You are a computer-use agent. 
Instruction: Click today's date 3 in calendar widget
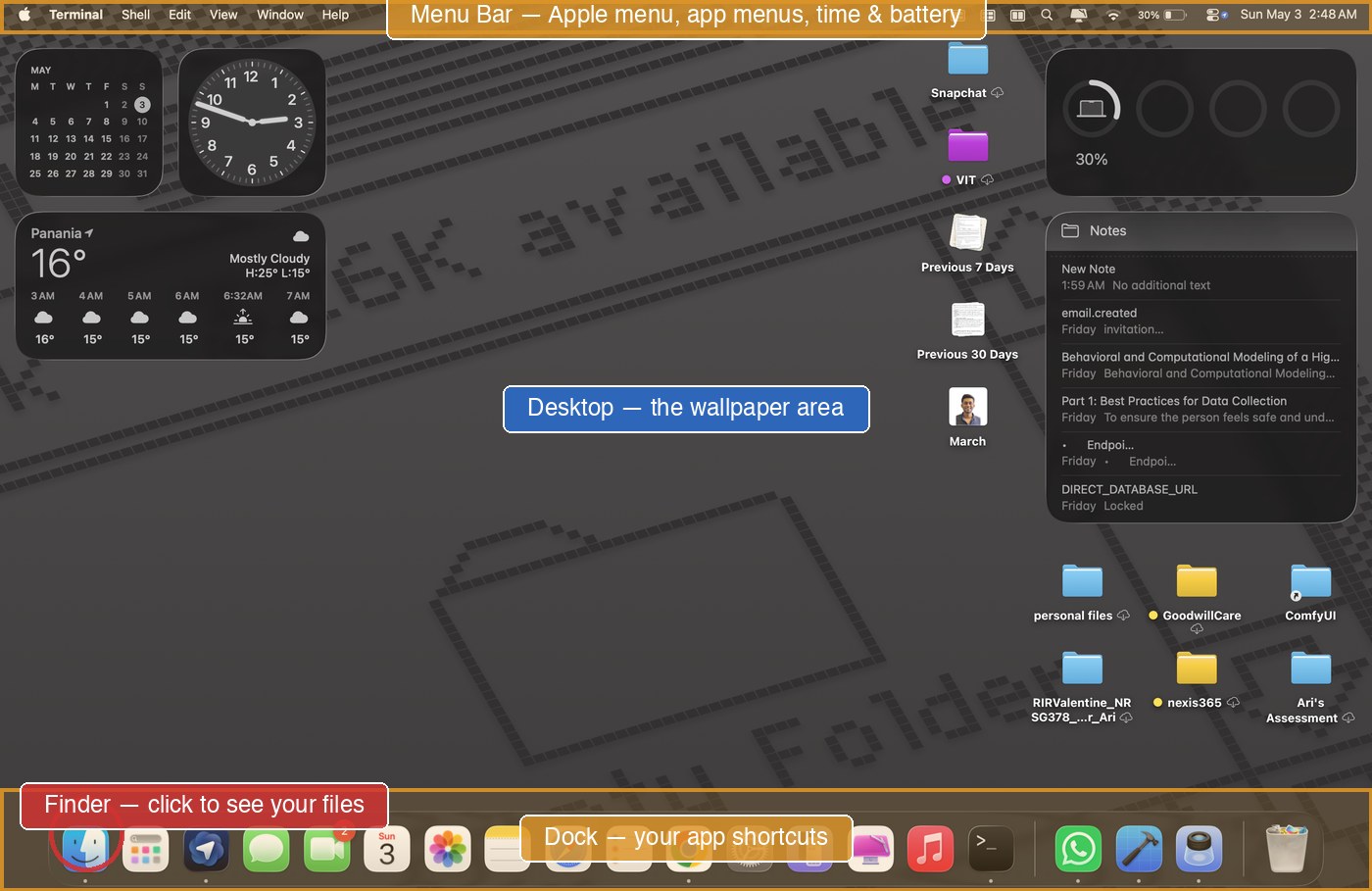tap(142, 104)
